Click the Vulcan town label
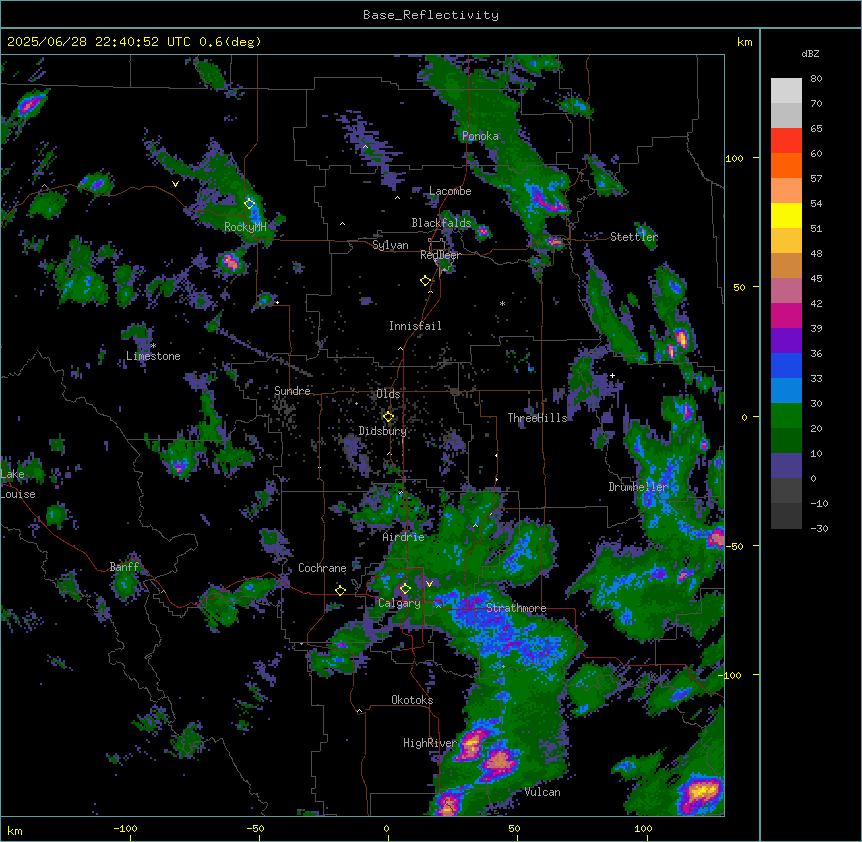 coord(543,792)
